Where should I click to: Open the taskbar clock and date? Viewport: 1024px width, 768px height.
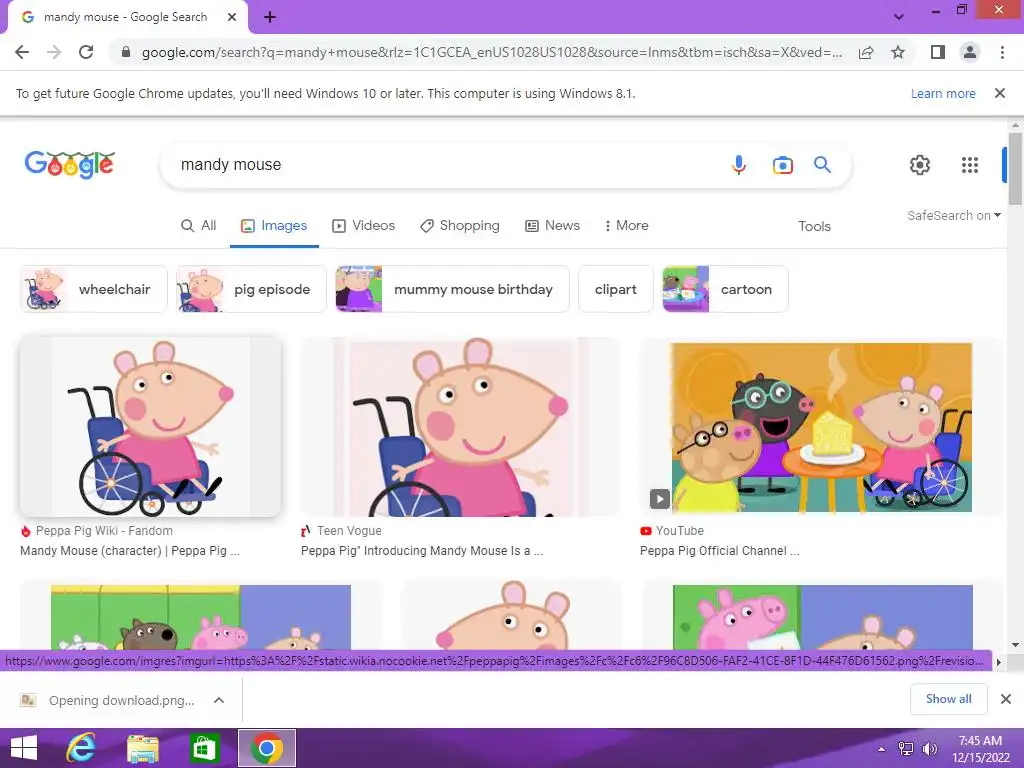tap(980, 749)
